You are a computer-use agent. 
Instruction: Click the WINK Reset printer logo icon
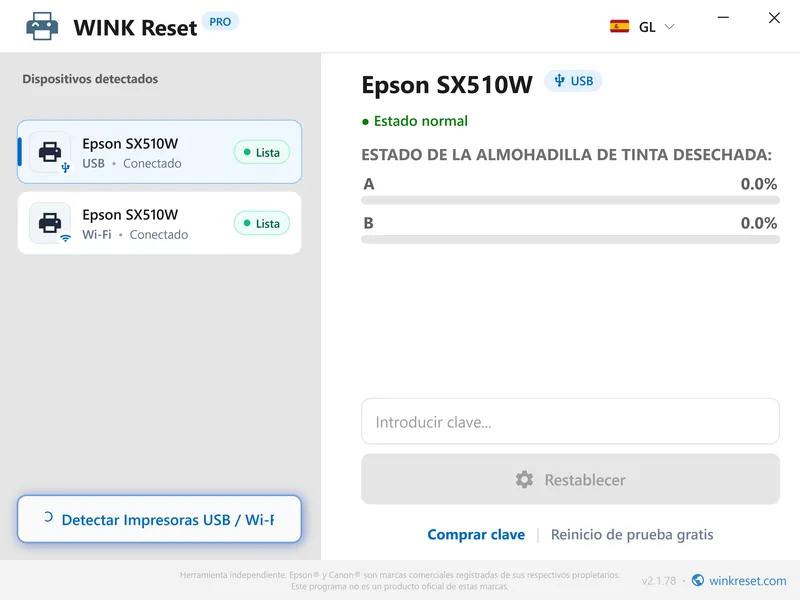[x=42, y=26]
